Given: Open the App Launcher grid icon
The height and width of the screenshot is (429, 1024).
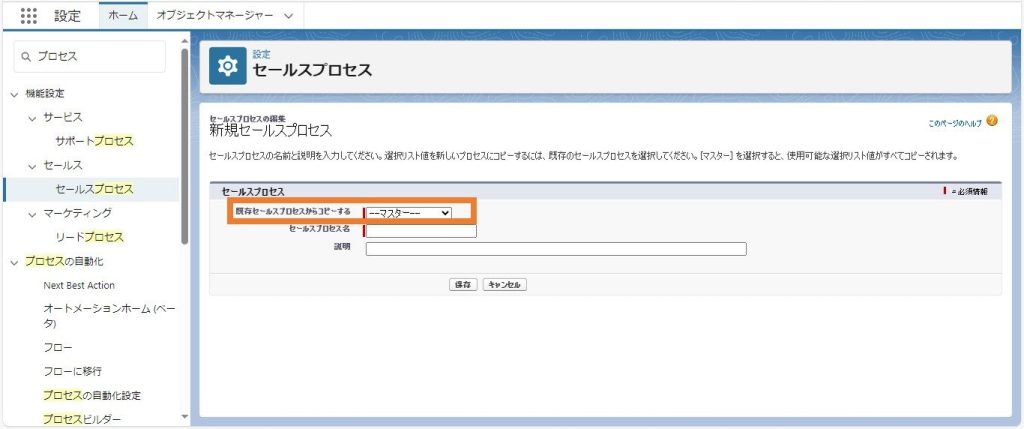Looking at the screenshot, I should [x=29, y=16].
